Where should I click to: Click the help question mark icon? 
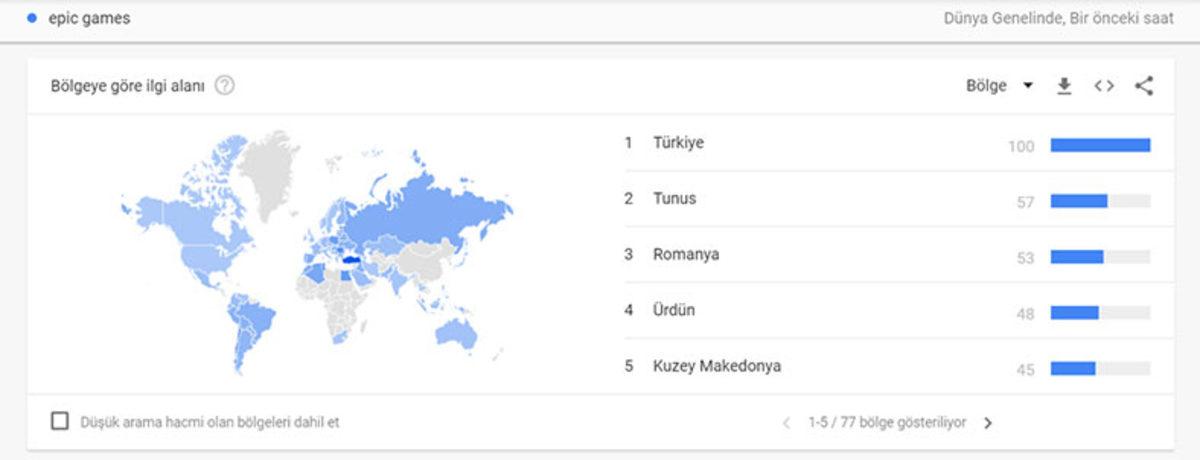[225, 86]
